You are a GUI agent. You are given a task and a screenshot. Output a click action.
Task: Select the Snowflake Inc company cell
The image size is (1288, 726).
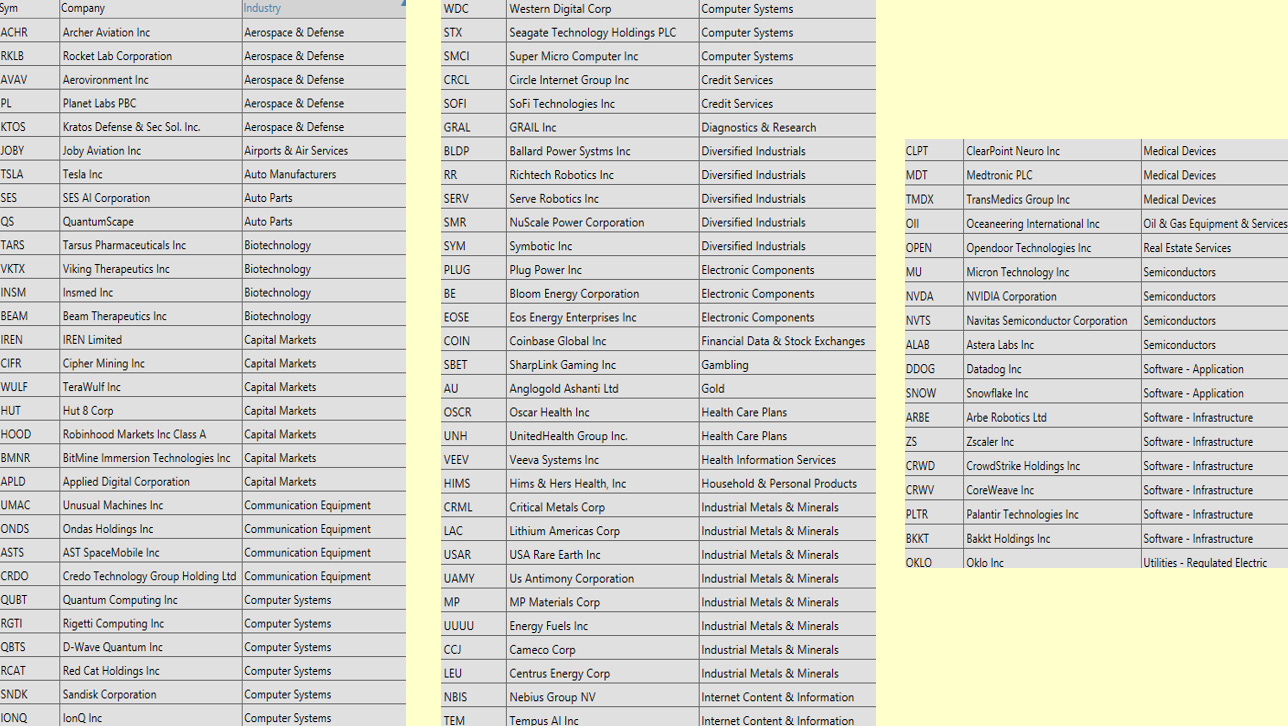[1052, 393]
